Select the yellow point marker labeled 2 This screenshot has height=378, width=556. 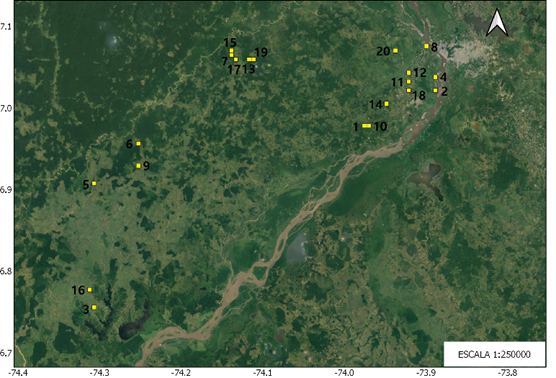(x=435, y=90)
